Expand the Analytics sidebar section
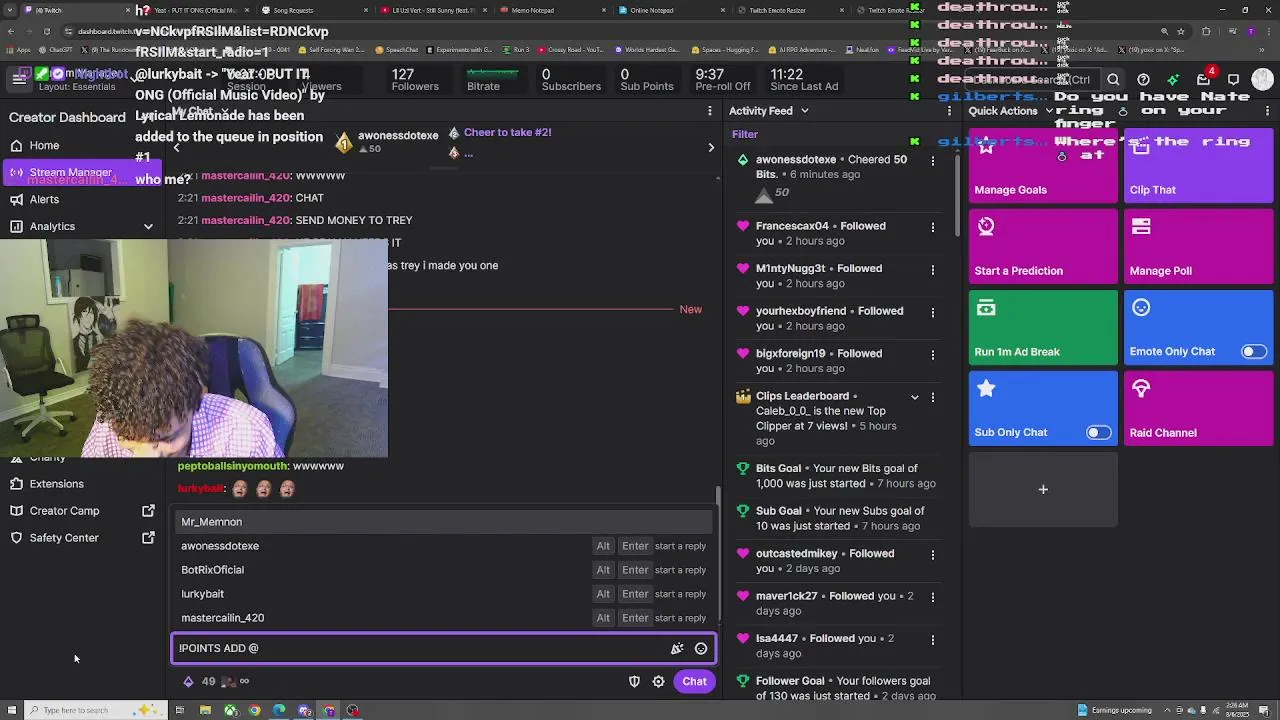Viewport: 1280px width, 720px height. point(148,227)
